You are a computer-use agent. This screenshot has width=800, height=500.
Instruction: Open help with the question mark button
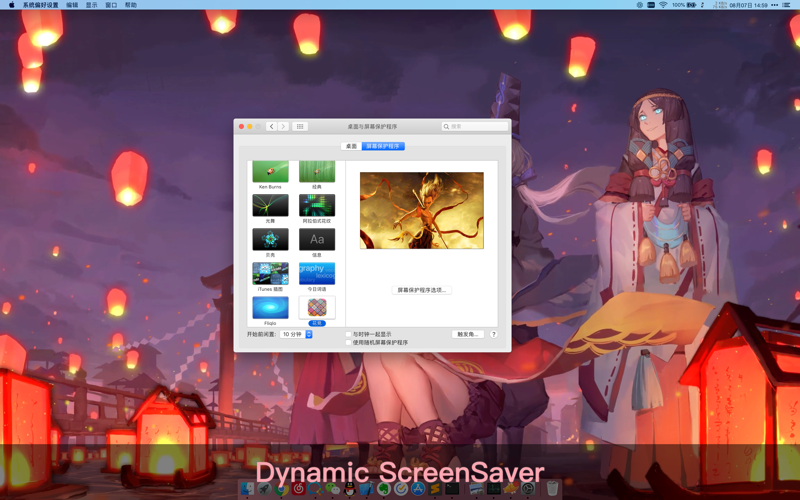coord(493,335)
